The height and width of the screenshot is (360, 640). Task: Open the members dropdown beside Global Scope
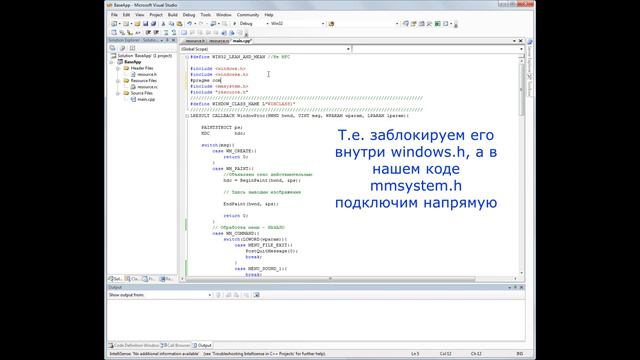point(521,49)
